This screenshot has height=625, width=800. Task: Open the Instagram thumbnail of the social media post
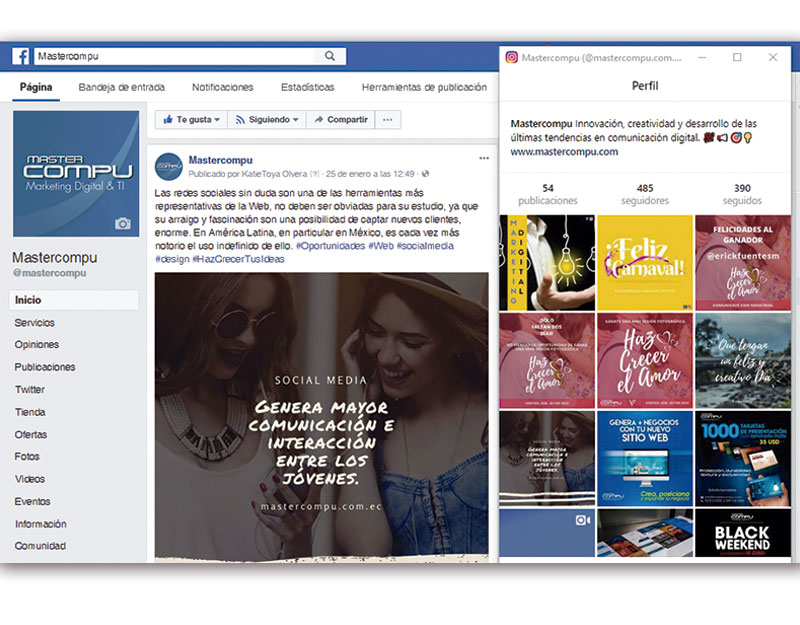547,459
